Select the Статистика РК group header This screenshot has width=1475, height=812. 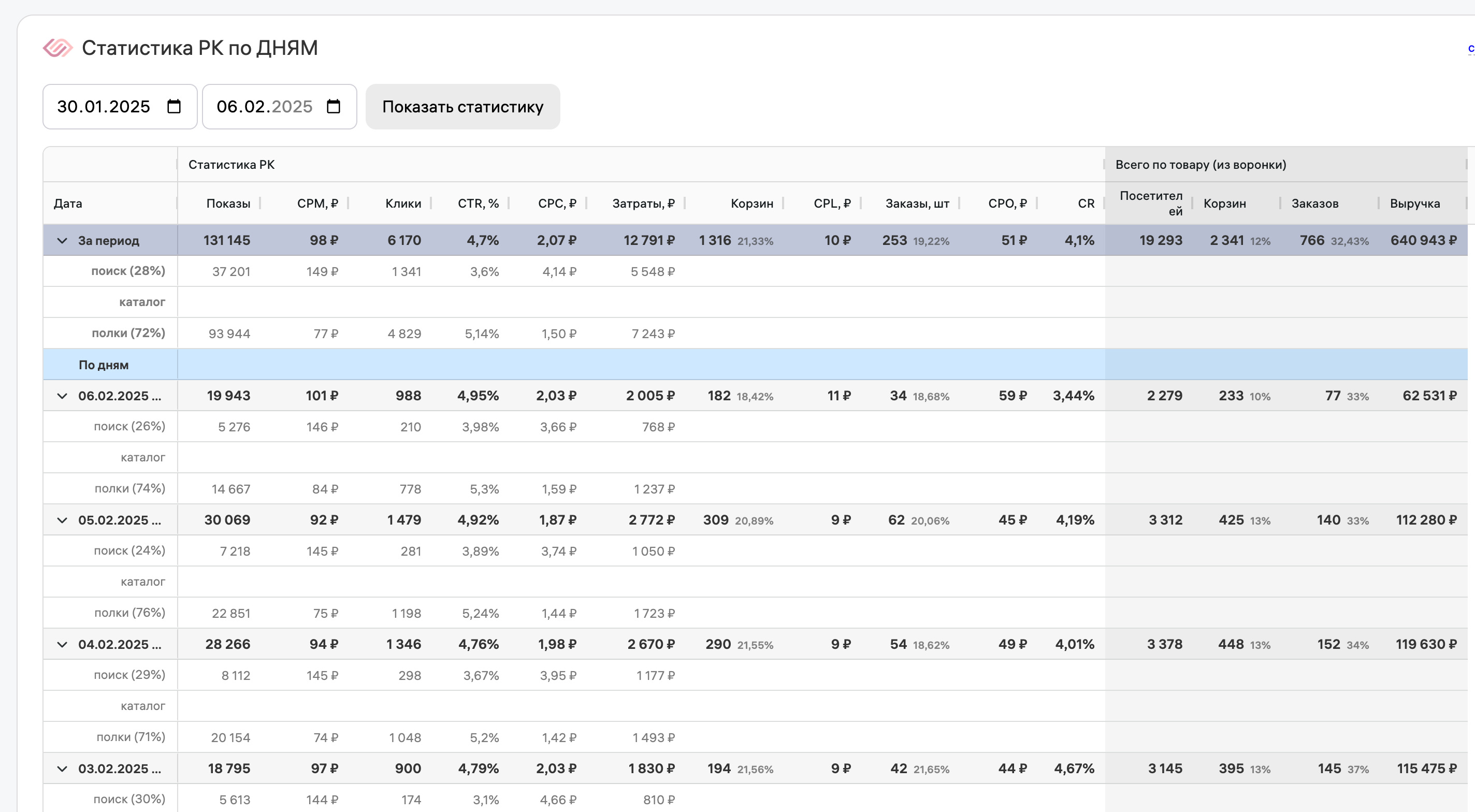[232, 165]
